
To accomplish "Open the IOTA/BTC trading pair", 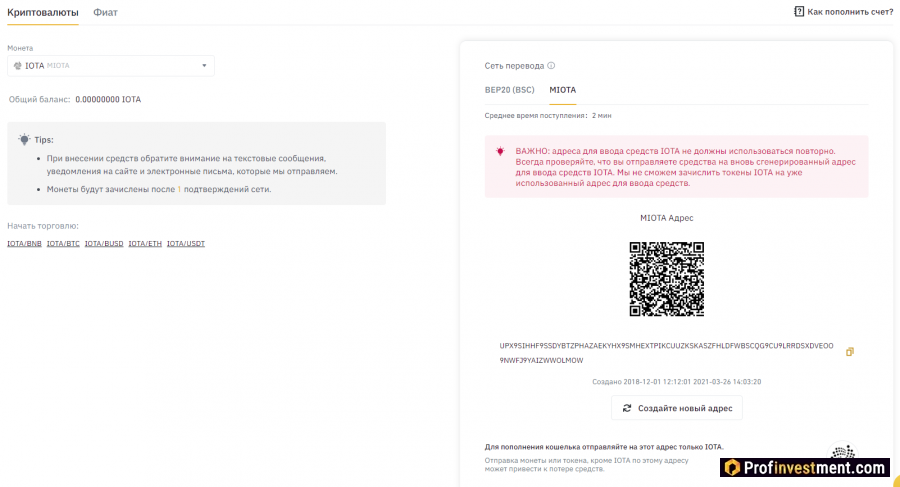I will pyautogui.click(x=63, y=244).
